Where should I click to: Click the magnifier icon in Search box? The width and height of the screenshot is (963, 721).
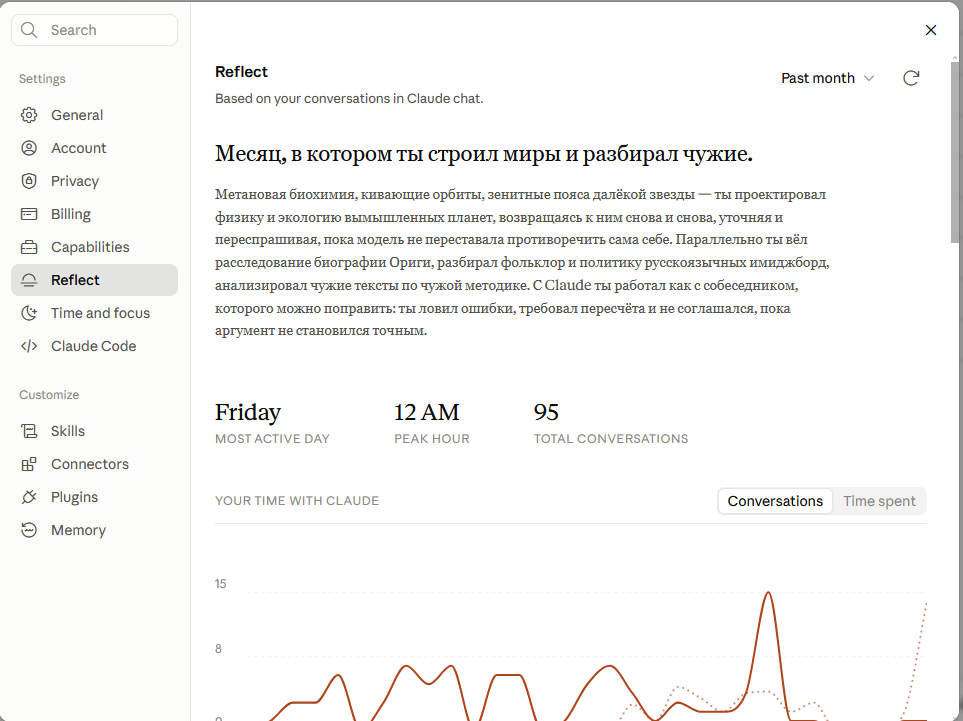tap(29, 30)
